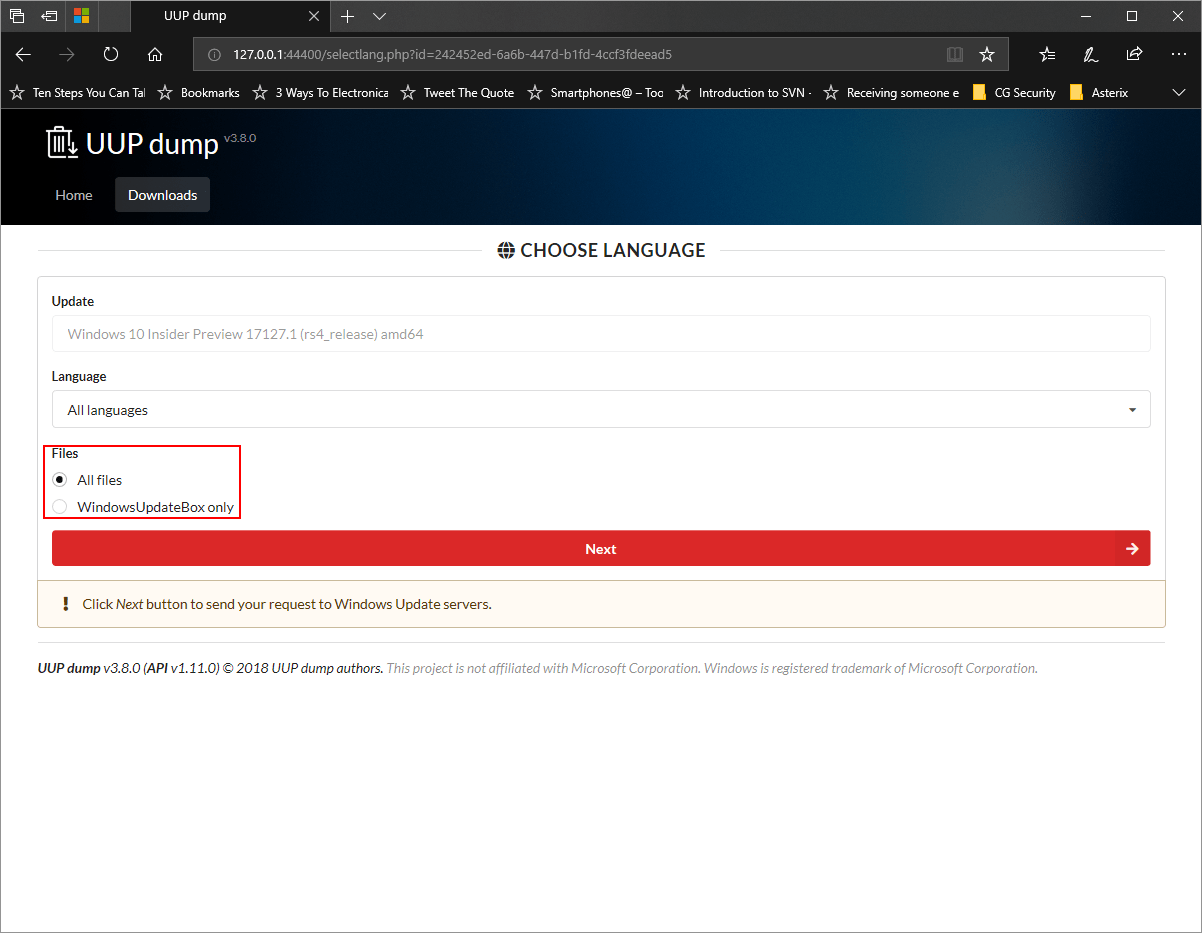Screen dimensions: 1202x933
Task: Select the All files radio button
Action: [60, 480]
